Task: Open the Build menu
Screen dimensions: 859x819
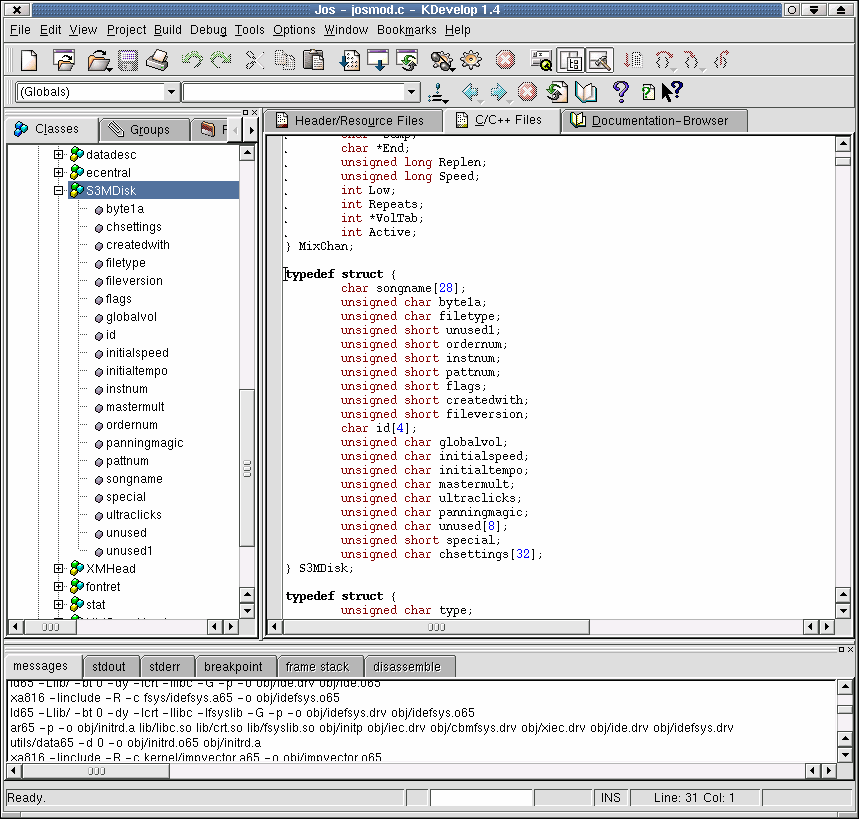Action: pyautogui.click(x=168, y=30)
